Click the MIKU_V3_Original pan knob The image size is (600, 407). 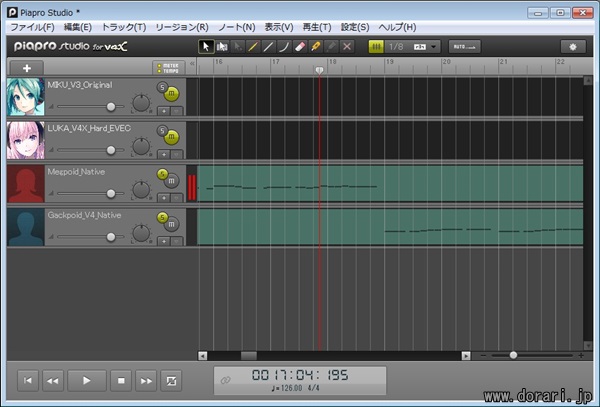[141, 103]
